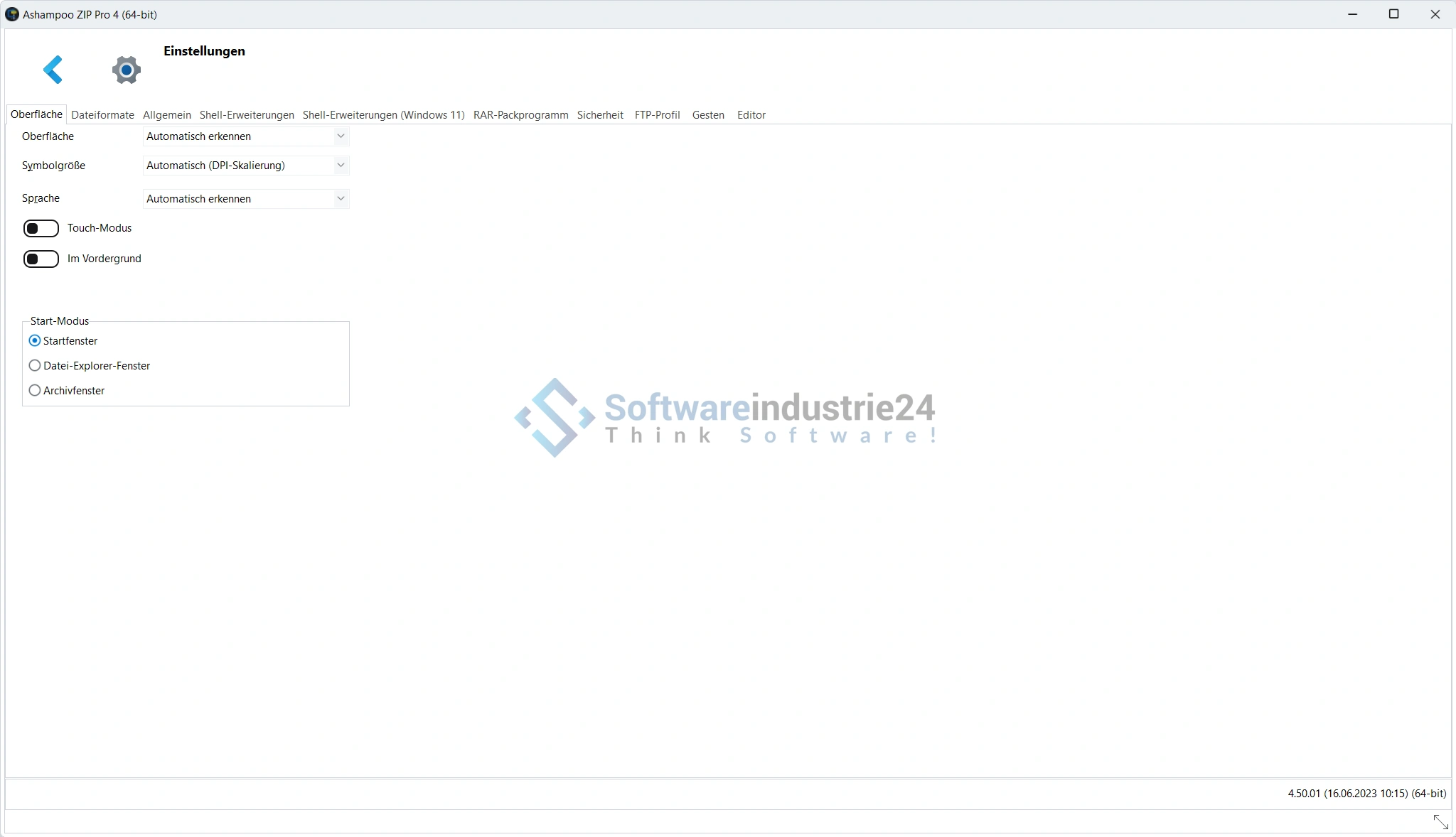Image resolution: width=1456 pixels, height=837 pixels.
Task: Choose the Archivfenster start mode
Action: pyautogui.click(x=35, y=391)
